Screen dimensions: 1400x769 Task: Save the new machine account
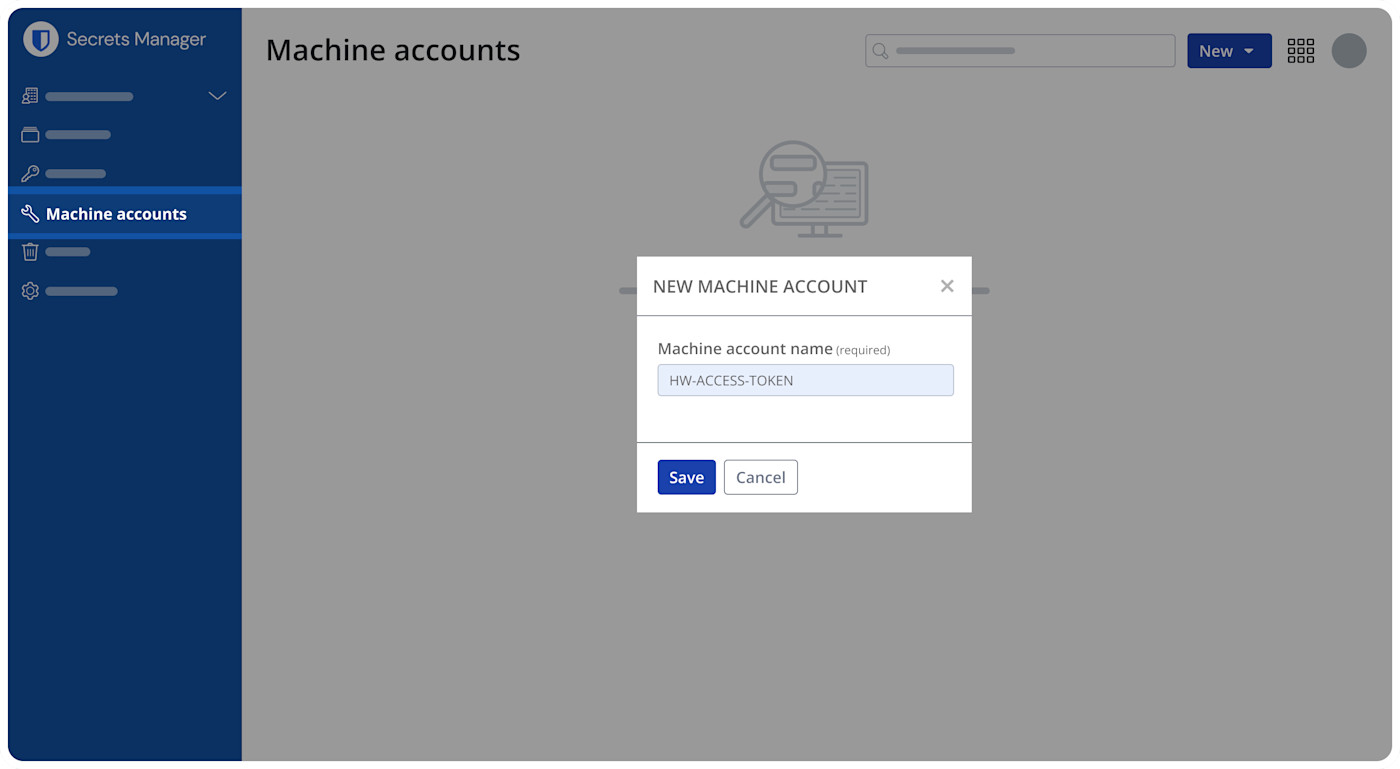pos(686,477)
